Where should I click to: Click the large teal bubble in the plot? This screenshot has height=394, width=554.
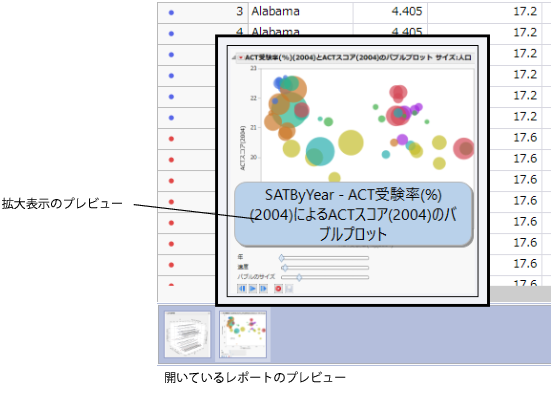[x=320, y=151]
